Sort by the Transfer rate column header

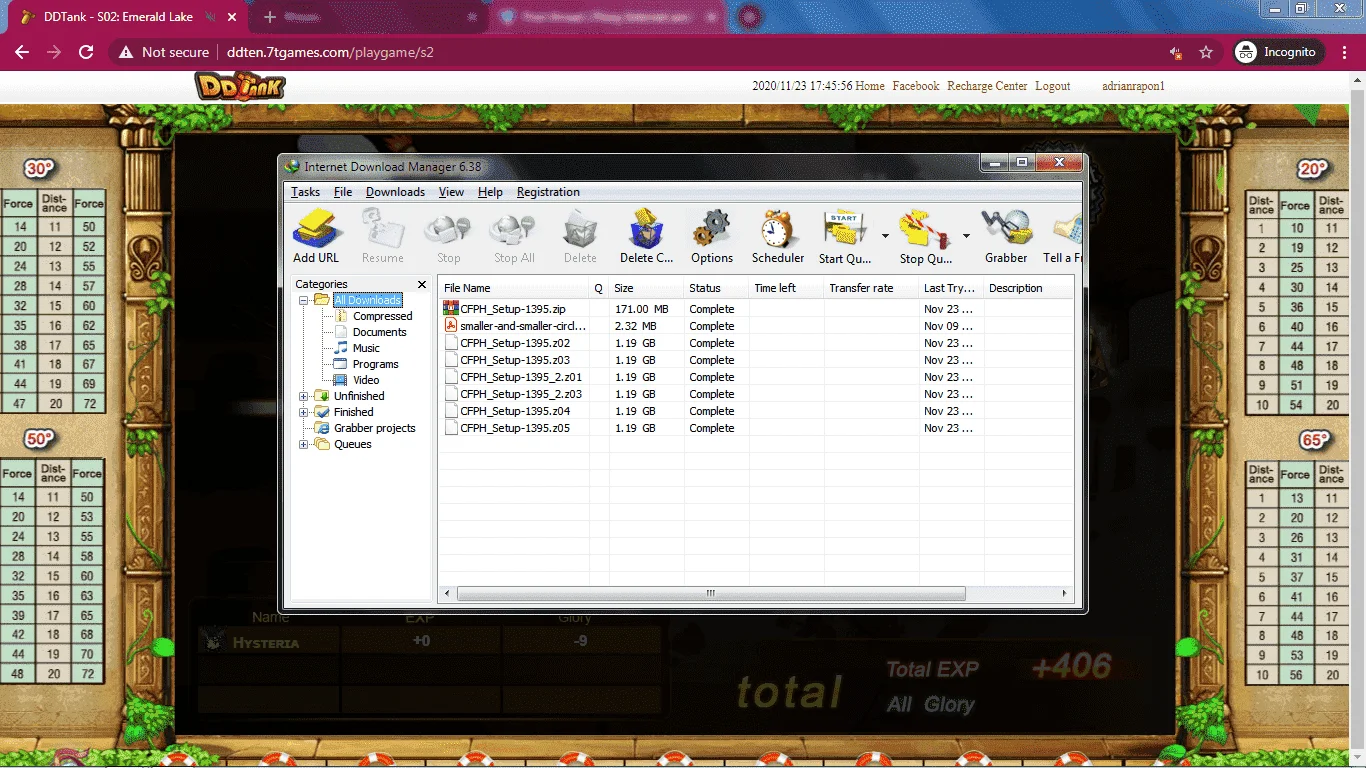tap(871, 288)
